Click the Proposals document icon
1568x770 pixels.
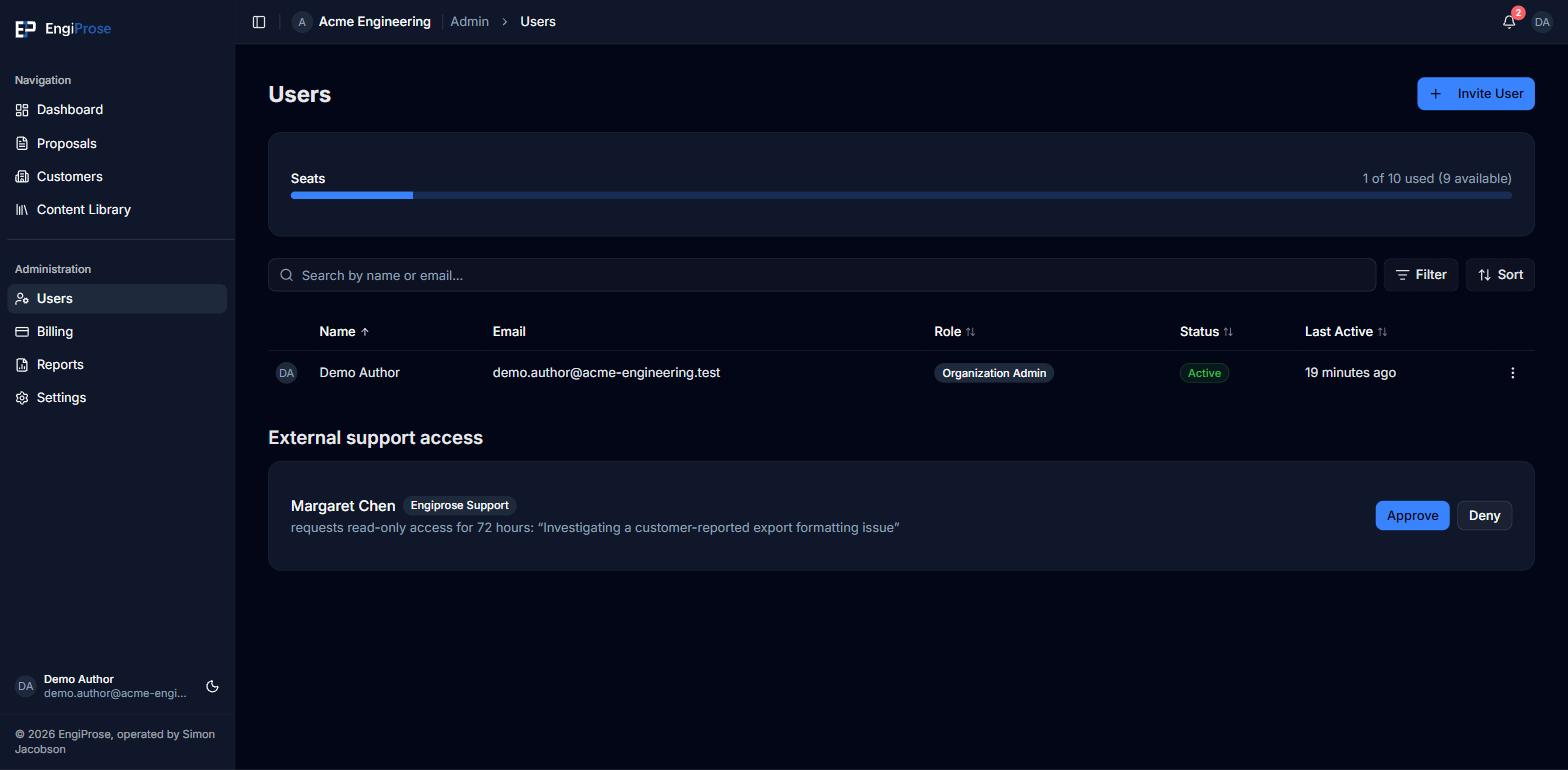(22, 144)
